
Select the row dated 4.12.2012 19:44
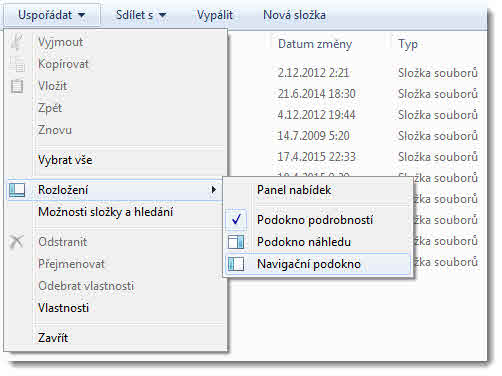(x=317, y=115)
